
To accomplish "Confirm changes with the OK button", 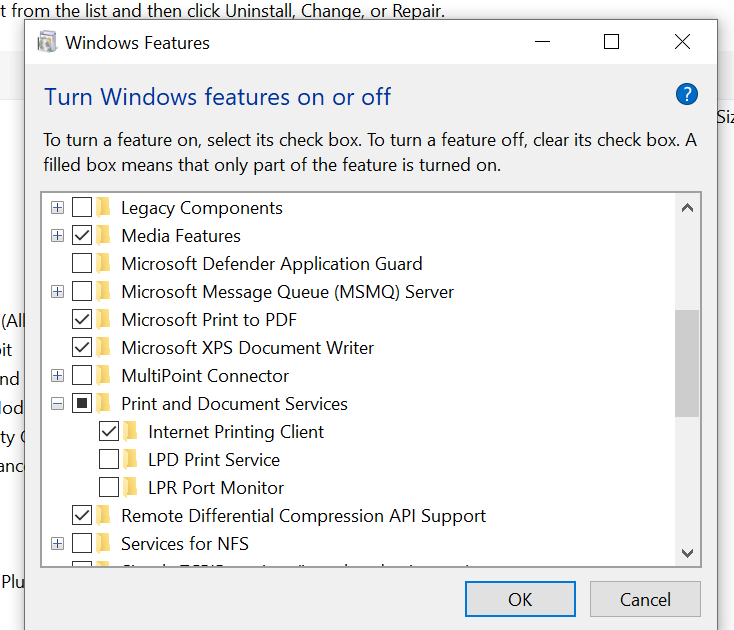I will pos(520,599).
